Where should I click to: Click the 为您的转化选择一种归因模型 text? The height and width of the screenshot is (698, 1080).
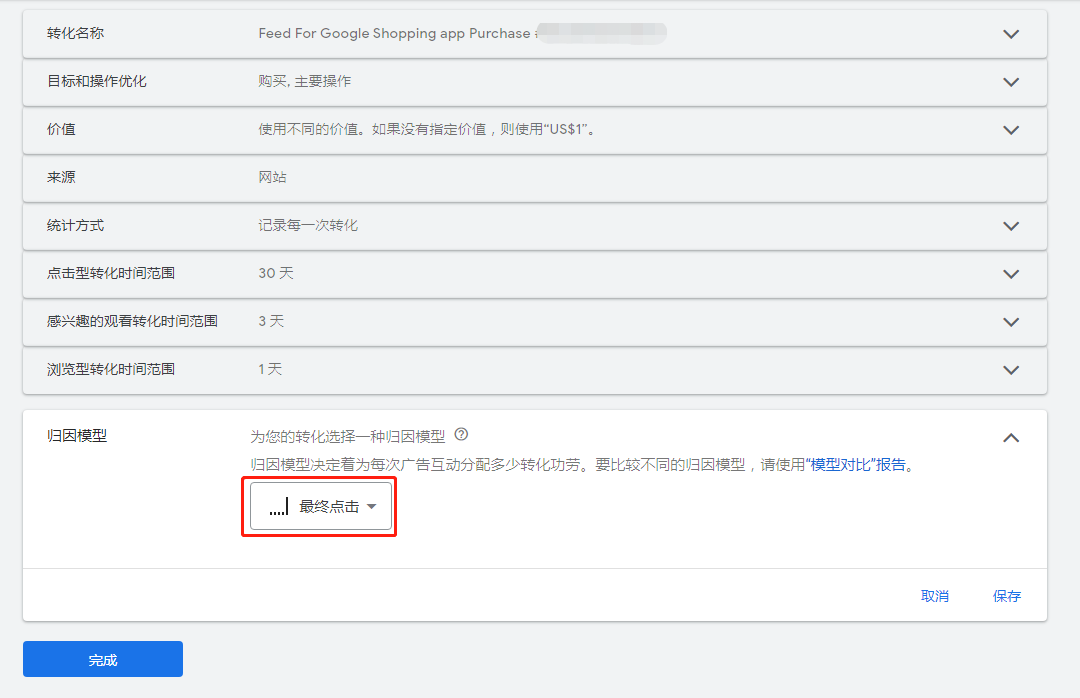pos(348,436)
